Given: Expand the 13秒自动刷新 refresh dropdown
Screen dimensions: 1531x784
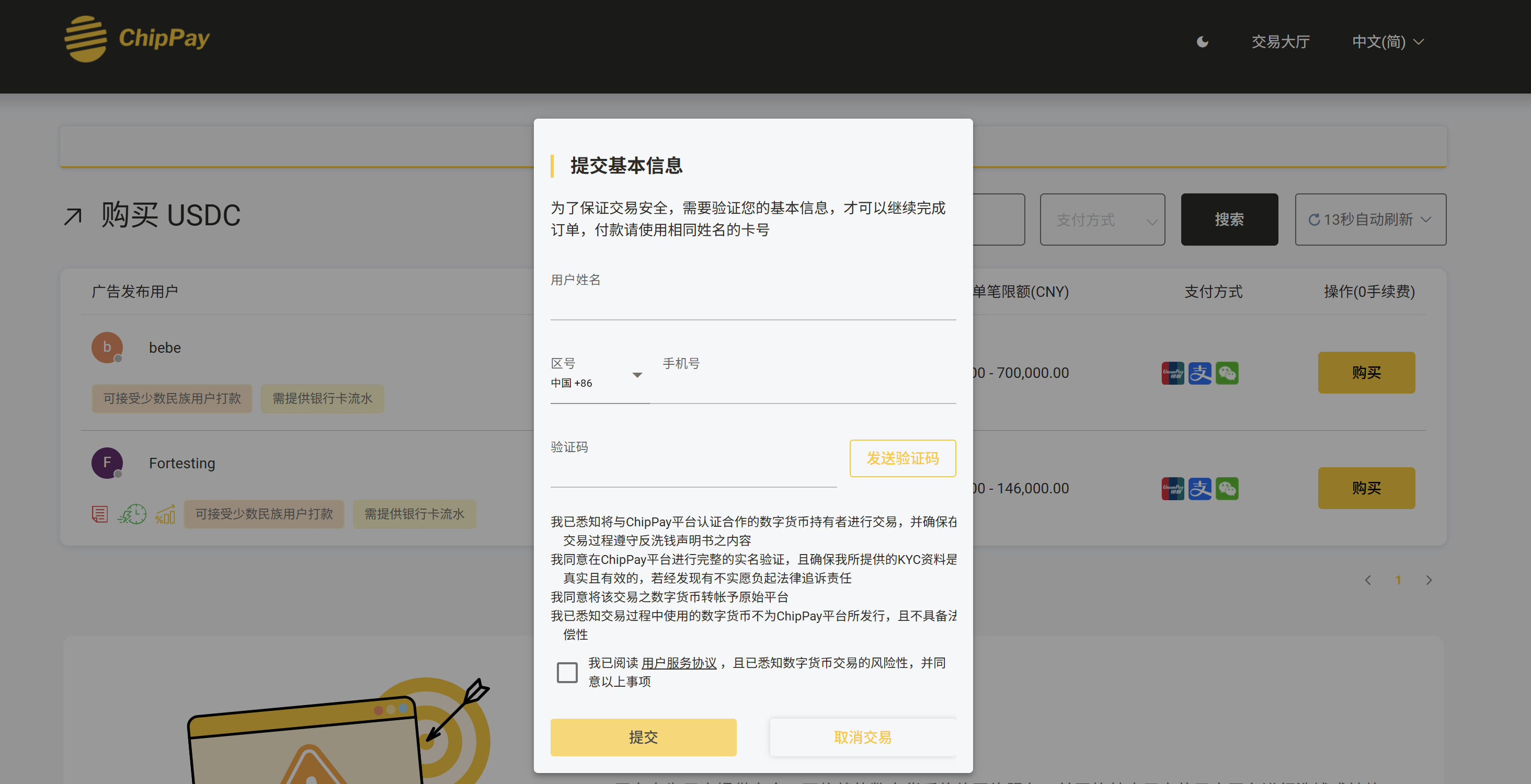Looking at the screenshot, I should (1370, 220).
